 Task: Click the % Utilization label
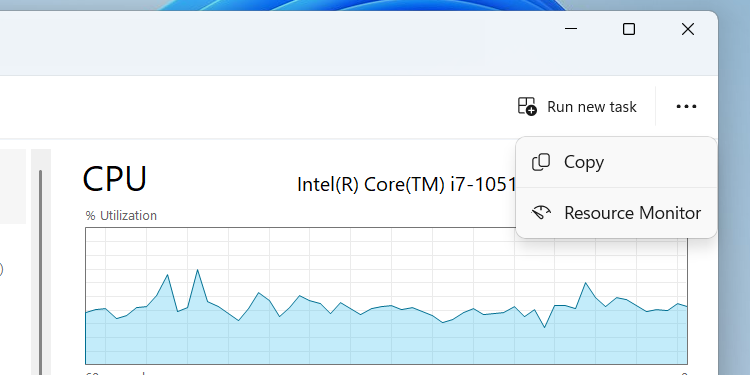click(x=121, y=216)
